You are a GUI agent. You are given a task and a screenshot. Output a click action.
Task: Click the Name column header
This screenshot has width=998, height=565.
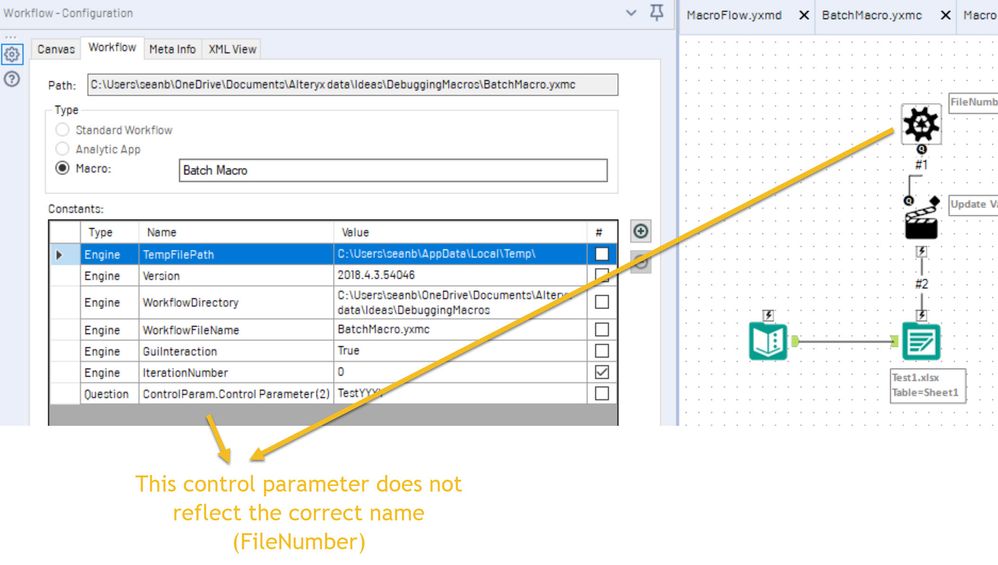(236, 232)
